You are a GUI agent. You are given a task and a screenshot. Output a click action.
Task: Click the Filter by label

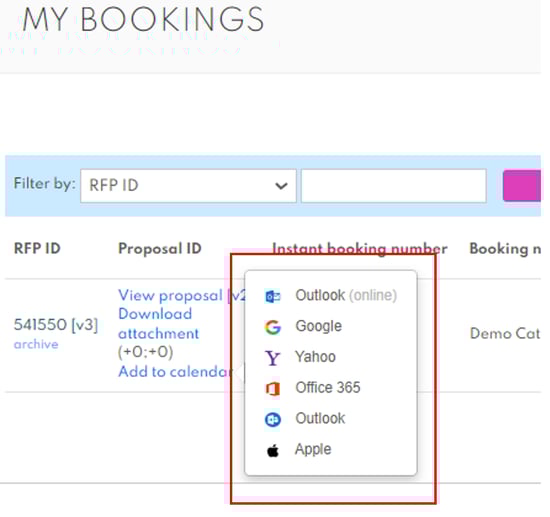tap(45, 183)
